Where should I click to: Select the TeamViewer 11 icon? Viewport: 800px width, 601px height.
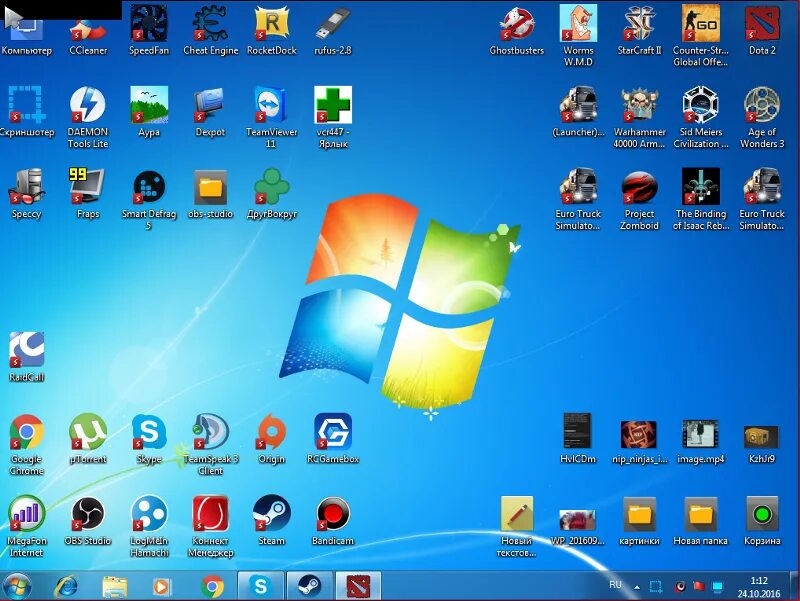click(x=271, y=117)
